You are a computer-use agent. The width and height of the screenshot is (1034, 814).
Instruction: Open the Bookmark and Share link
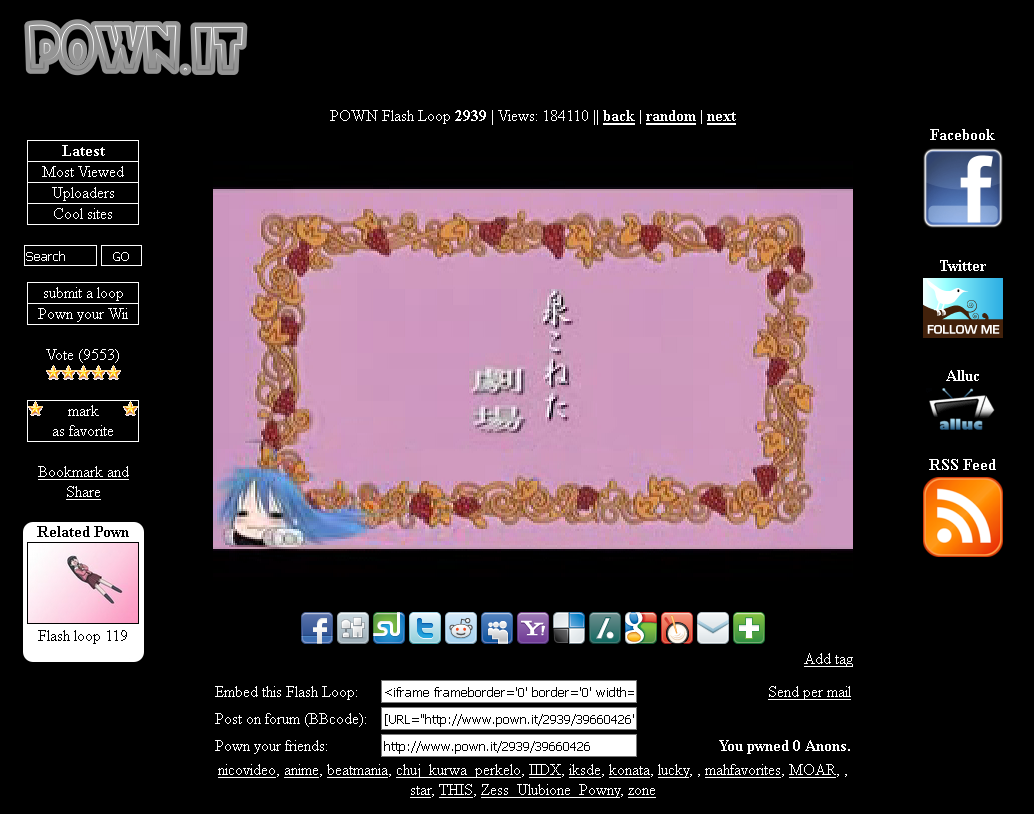coord(83,482)
